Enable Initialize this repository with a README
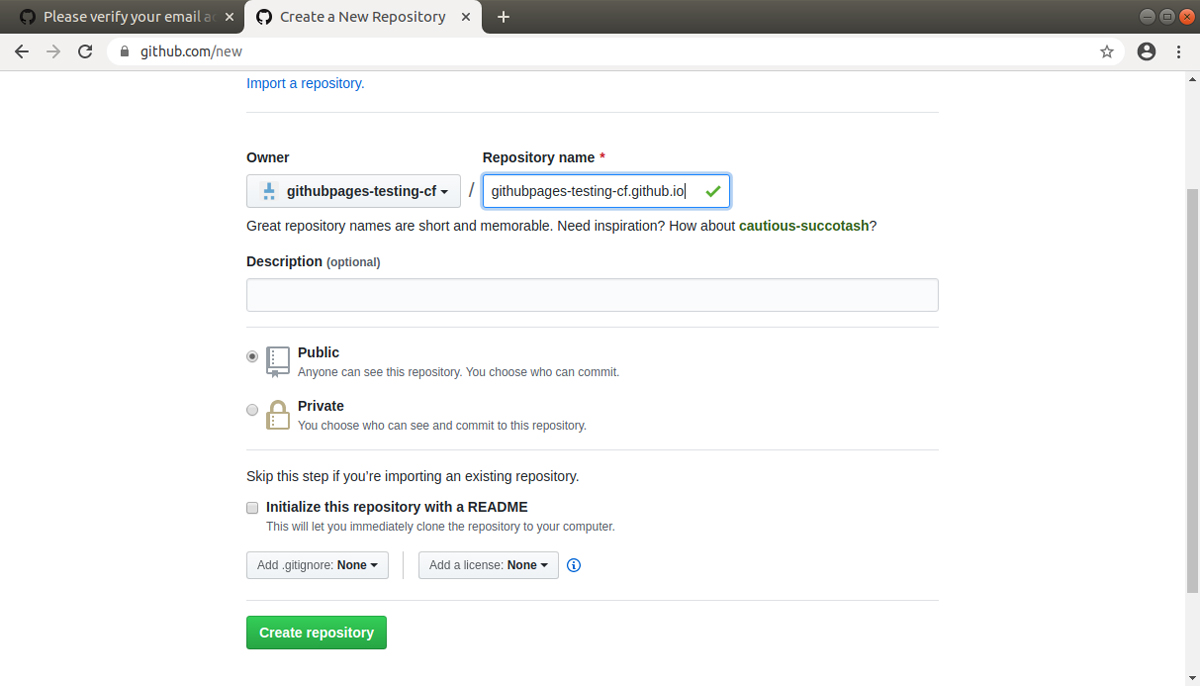This screenshot has height=686, width=1200. pos(252,507)
